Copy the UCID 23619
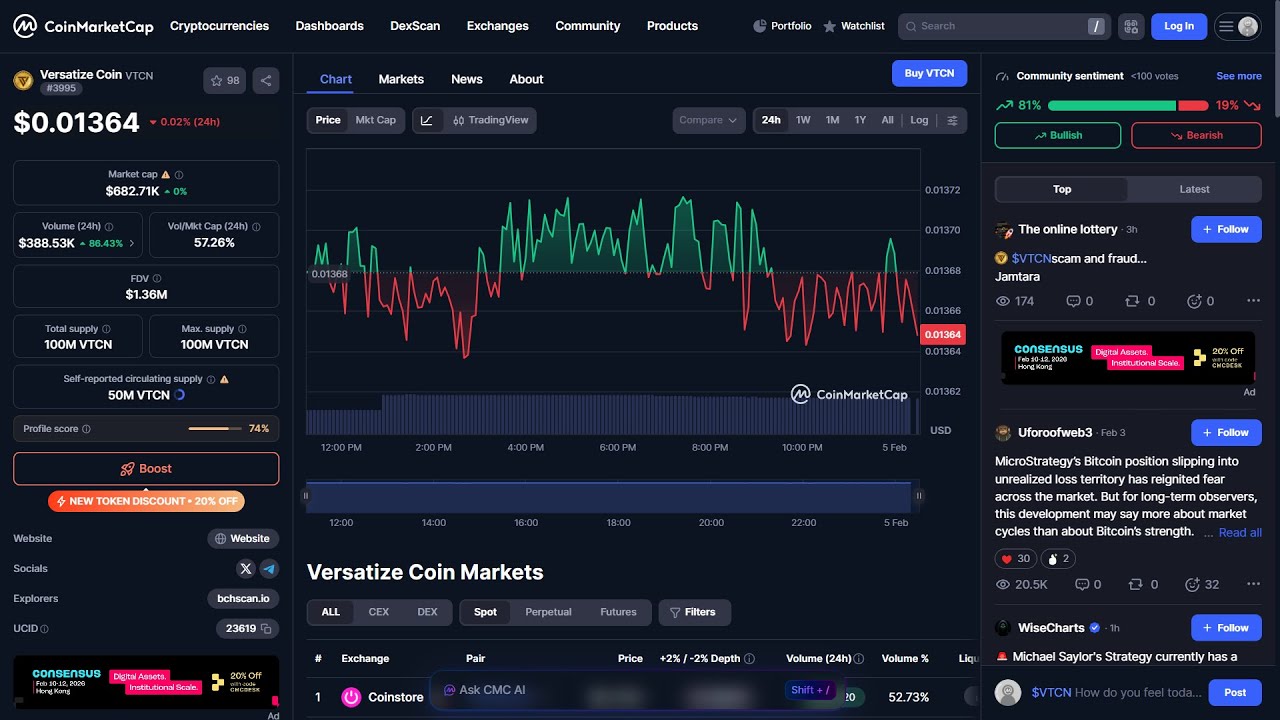 (266, 629)
